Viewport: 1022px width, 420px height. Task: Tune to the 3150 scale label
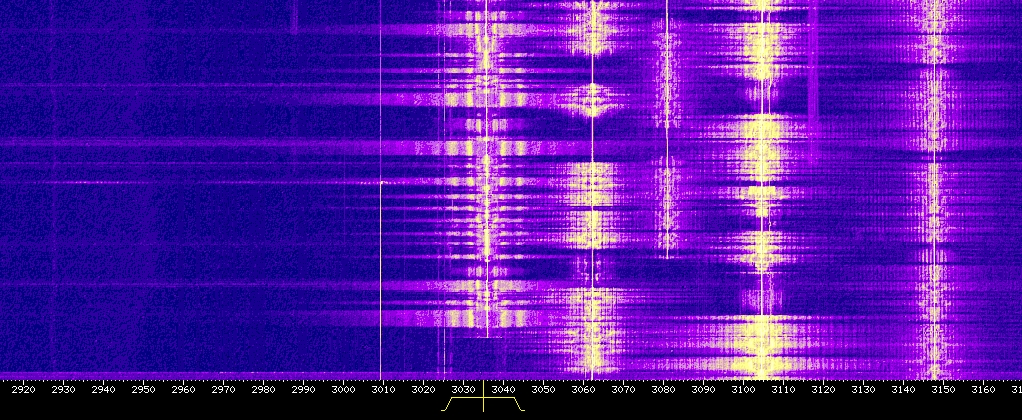[x=943, y=390]
